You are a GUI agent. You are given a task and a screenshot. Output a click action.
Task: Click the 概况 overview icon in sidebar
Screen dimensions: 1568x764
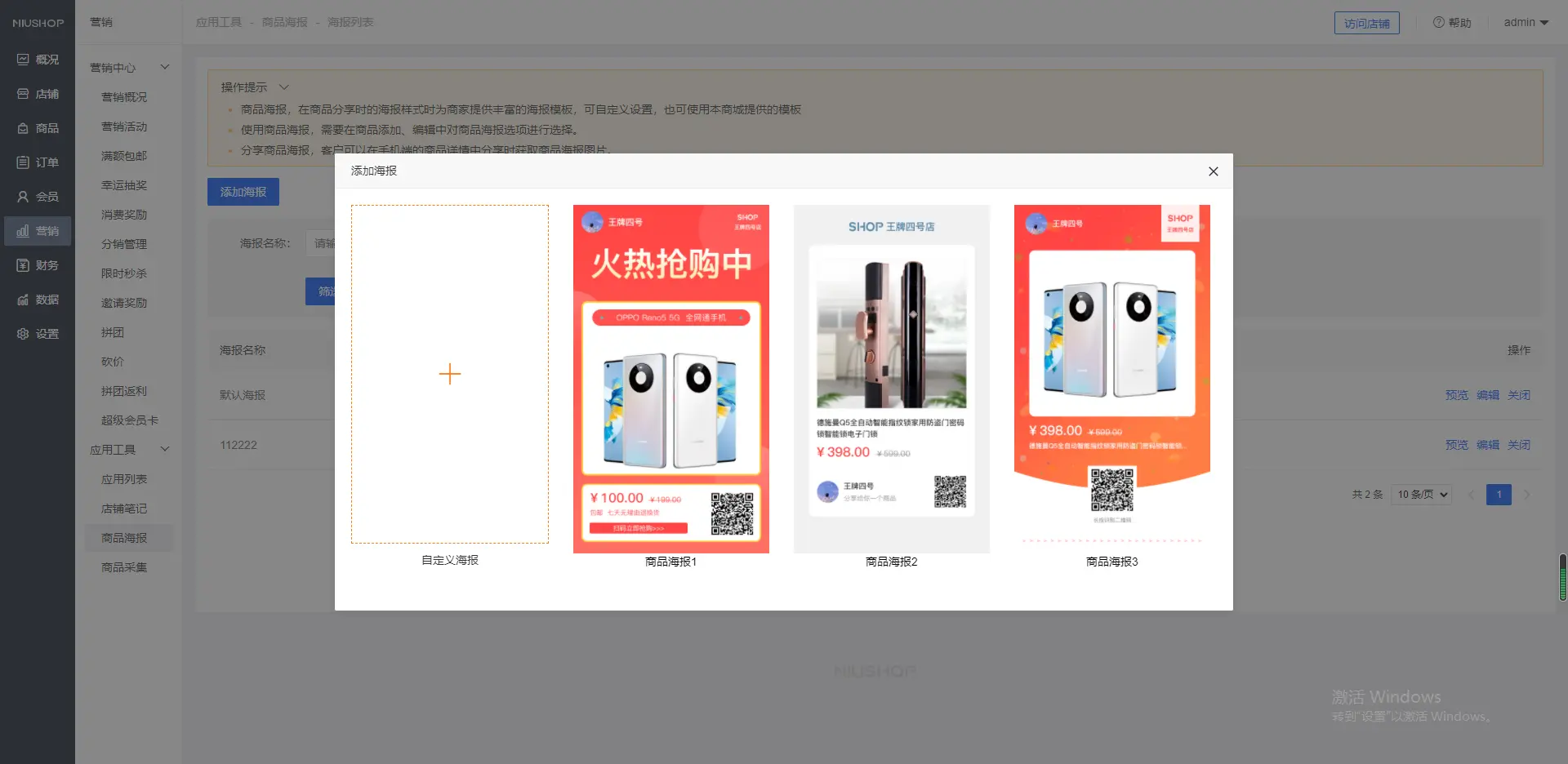23,60
